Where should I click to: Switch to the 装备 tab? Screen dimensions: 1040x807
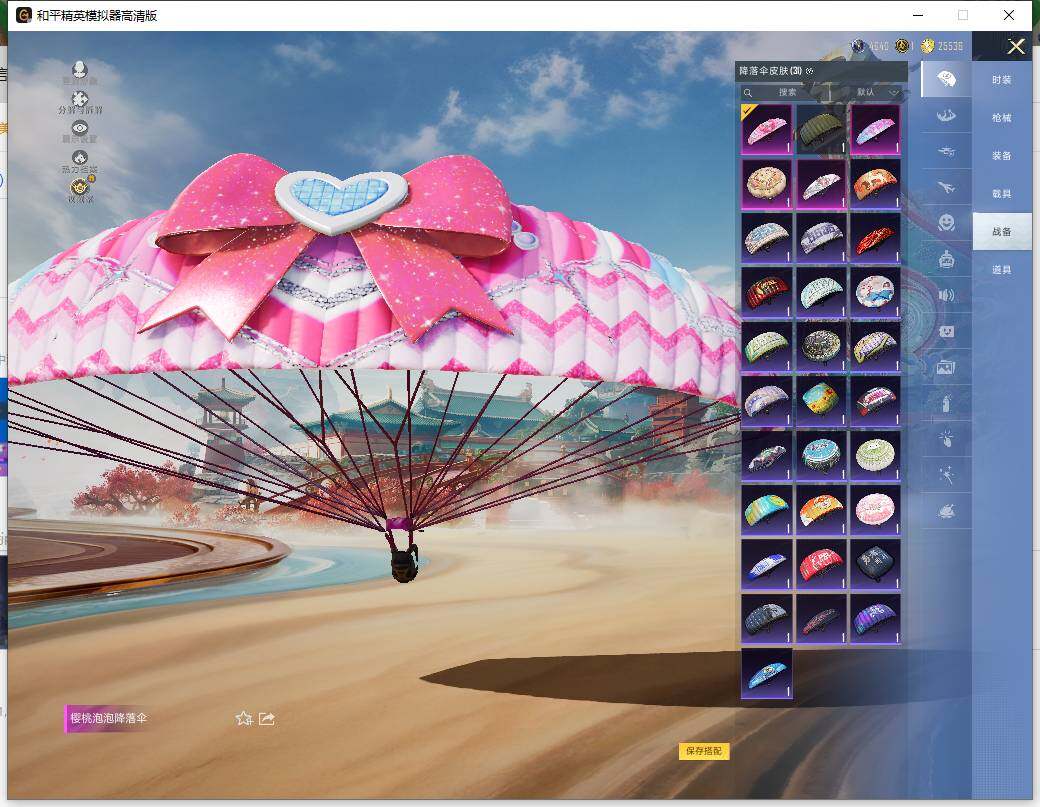tap(1002, 155)
